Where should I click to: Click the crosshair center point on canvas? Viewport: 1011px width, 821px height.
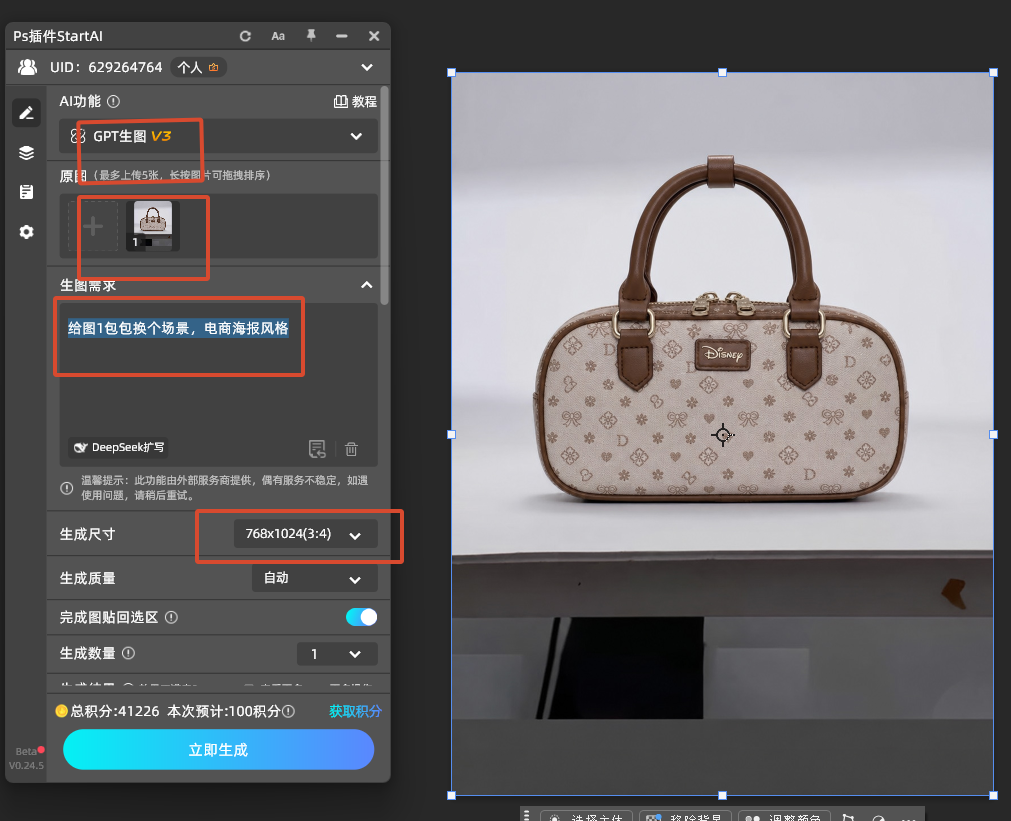723,435
